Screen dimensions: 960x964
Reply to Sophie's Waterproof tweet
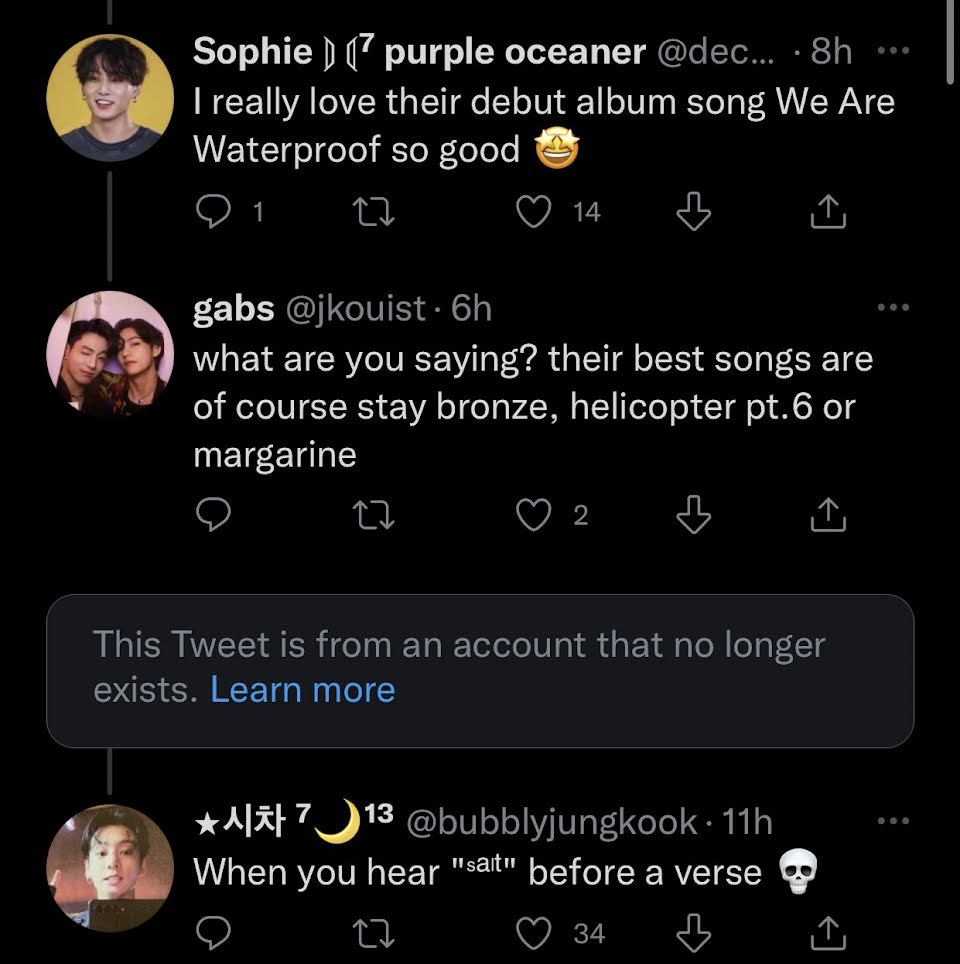coord(212,211)
